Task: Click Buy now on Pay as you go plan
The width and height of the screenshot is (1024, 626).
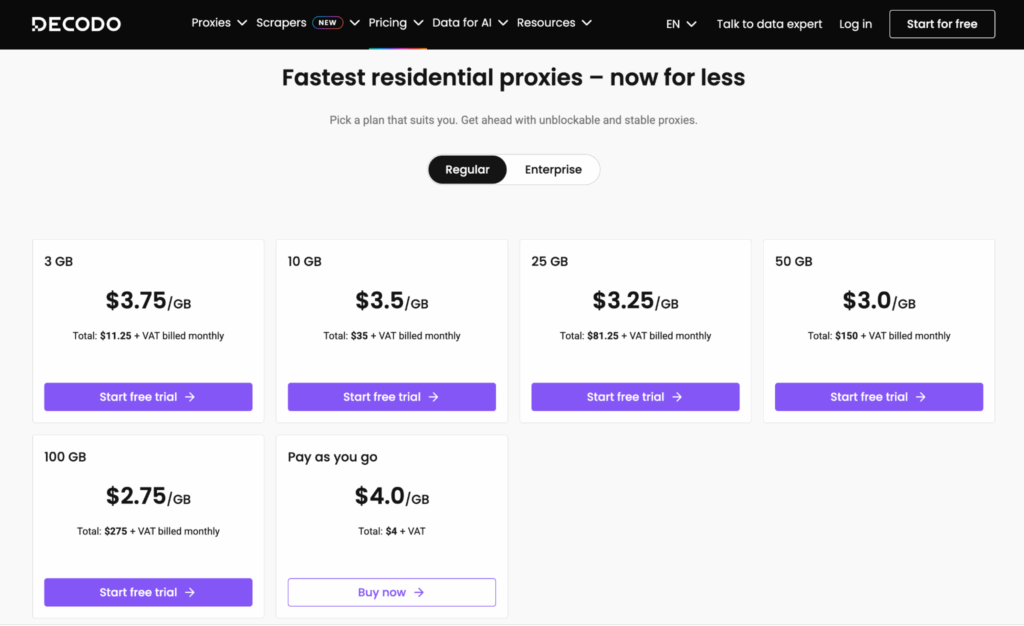Action: [x=391, y=592]
